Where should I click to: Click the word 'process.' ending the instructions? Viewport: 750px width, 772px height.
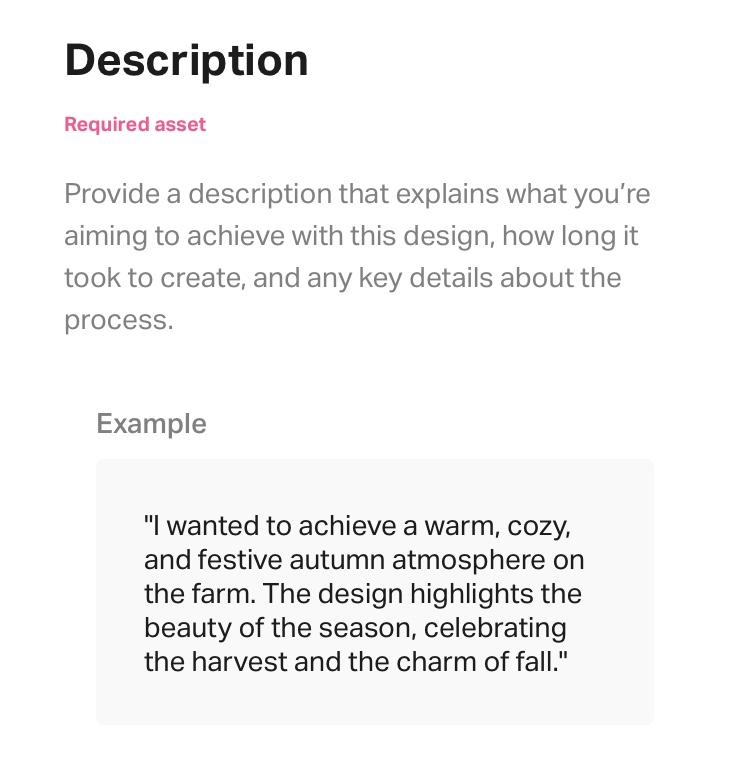point(119,321)
